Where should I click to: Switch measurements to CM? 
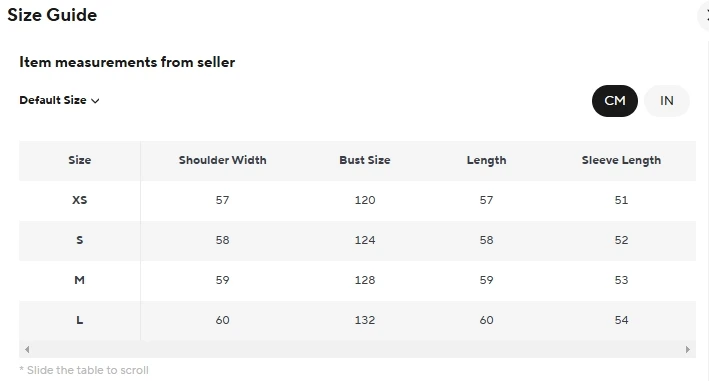coord(614,101)
